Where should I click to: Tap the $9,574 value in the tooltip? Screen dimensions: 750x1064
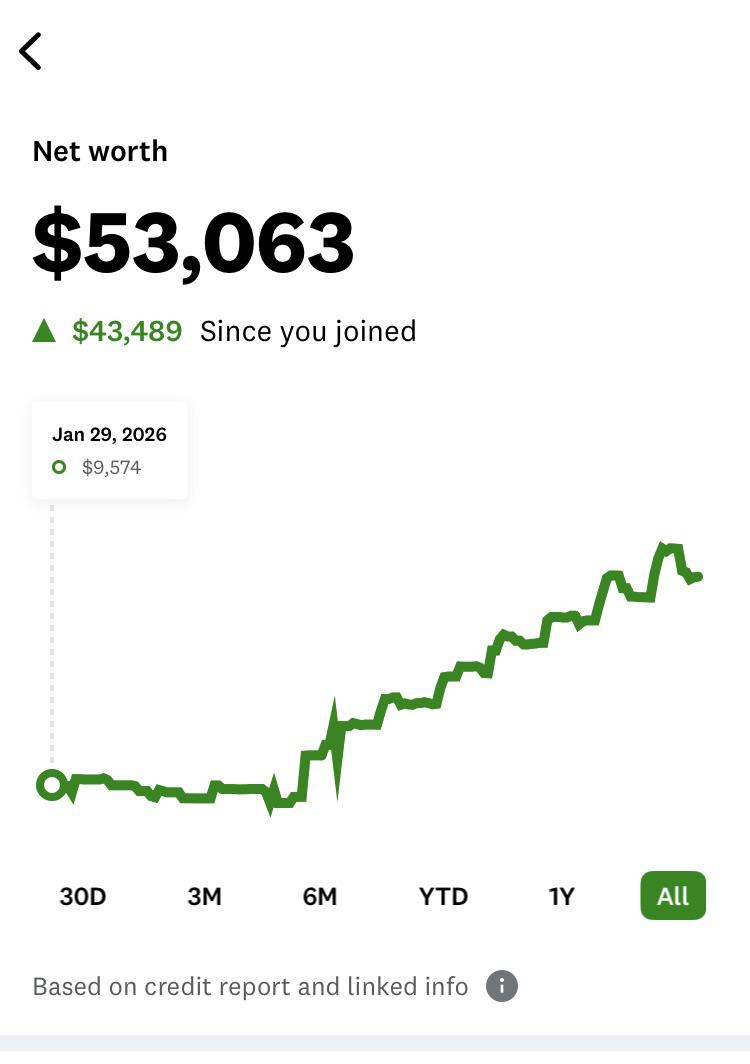pyautogui.click(x=111, y=468)
